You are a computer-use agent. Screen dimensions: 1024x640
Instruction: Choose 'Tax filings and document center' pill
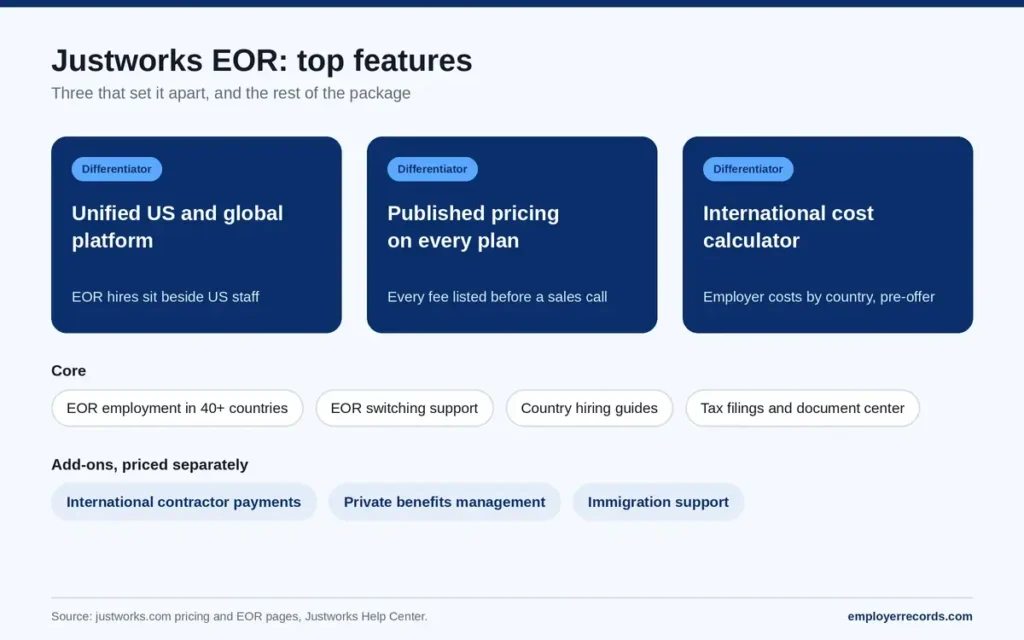click(x=802, y=408)
